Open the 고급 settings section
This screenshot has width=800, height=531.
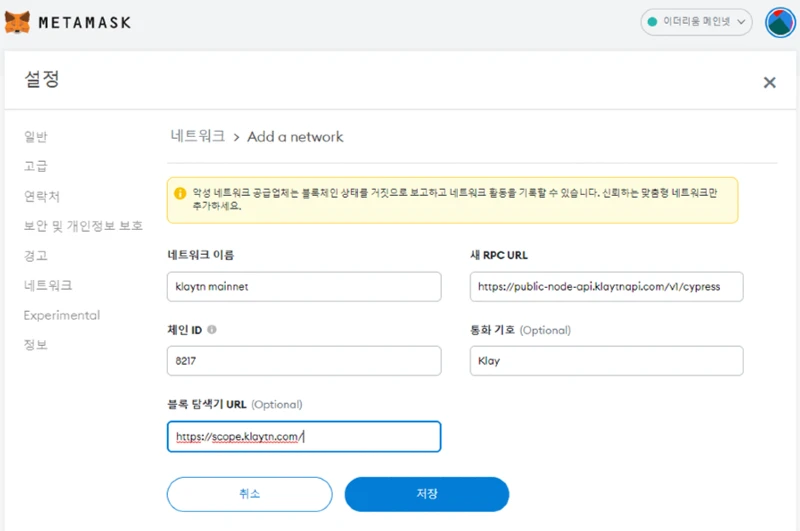coord(36,166)
